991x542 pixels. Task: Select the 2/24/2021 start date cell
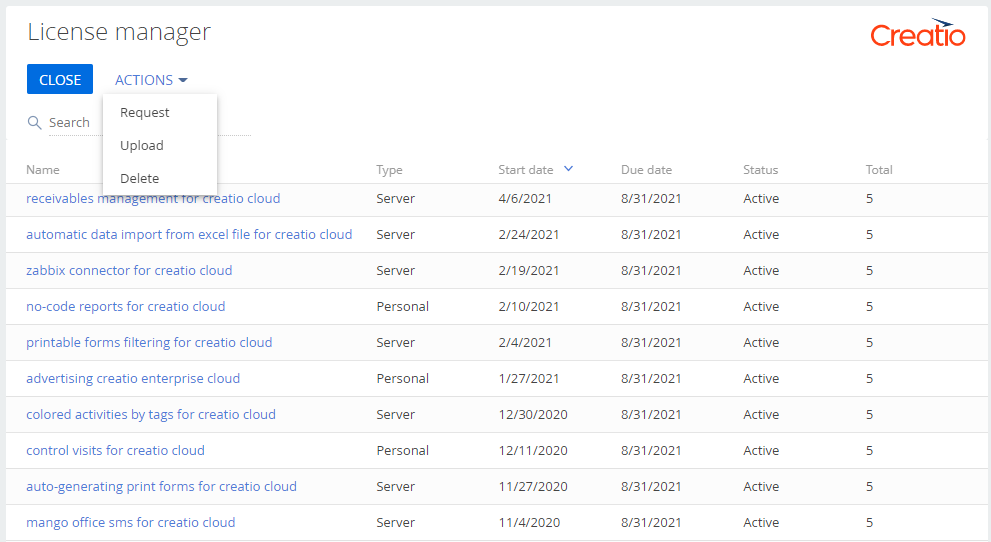(528, 234)
